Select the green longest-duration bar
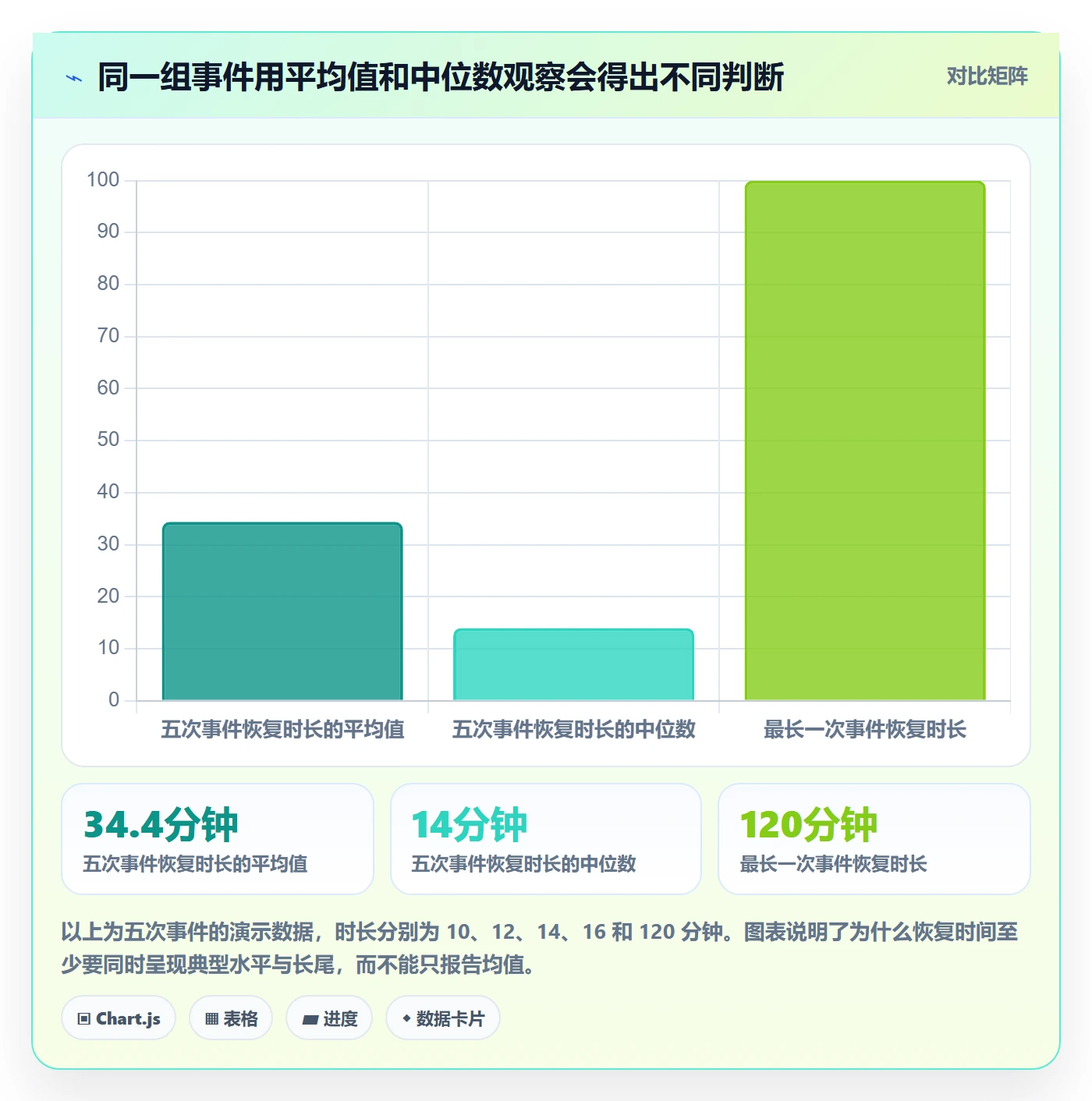Image resolution: width=1092 pixels, height=1101 pixels. (865, 441)
